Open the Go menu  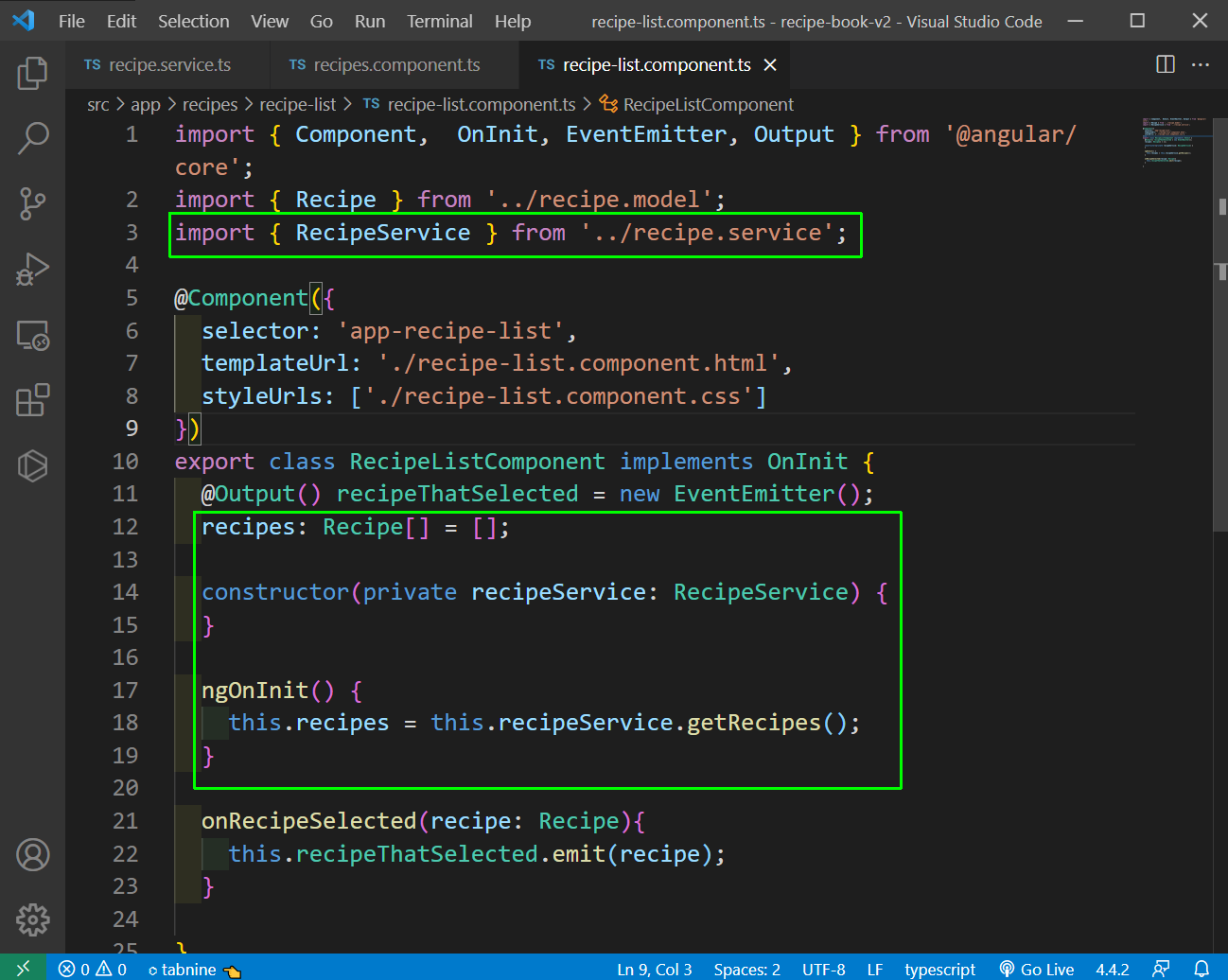(x=322, y=21)
